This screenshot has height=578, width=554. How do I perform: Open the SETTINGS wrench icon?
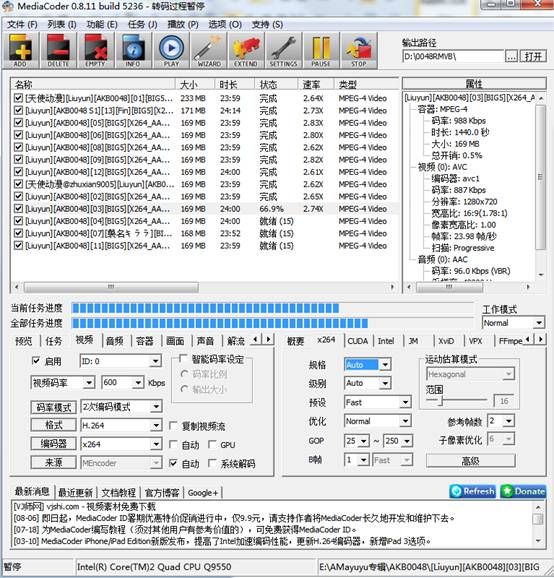[x=284, y=50]
